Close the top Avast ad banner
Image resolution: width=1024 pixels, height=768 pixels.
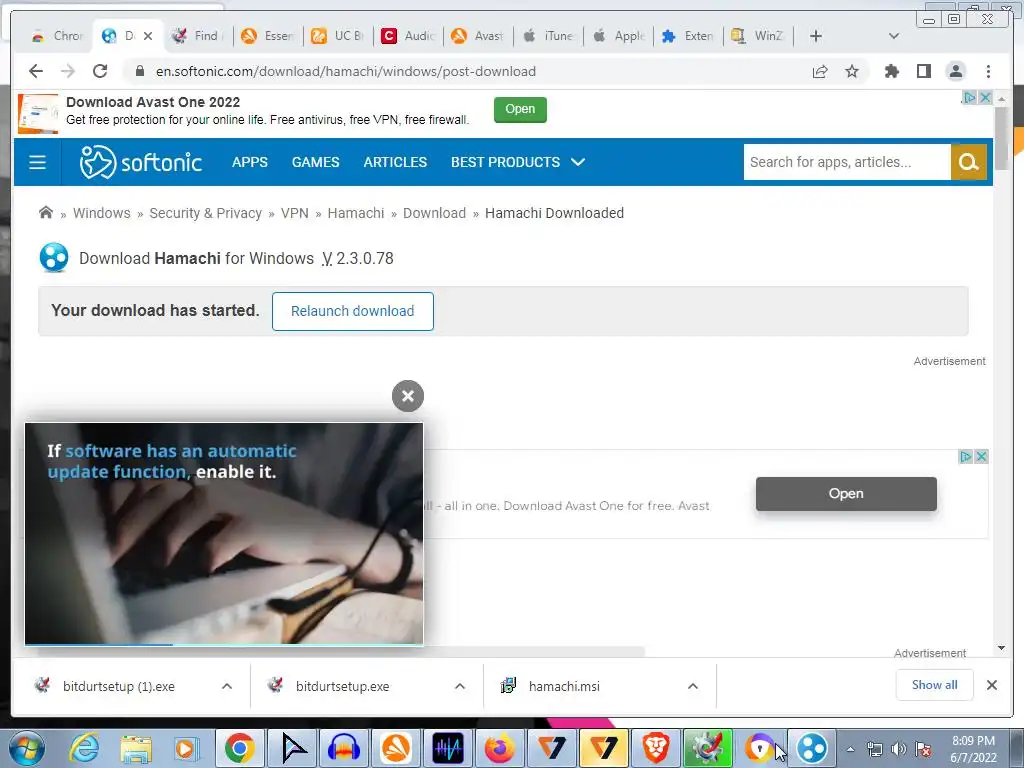pyautogui.click(x=985, y=97)
